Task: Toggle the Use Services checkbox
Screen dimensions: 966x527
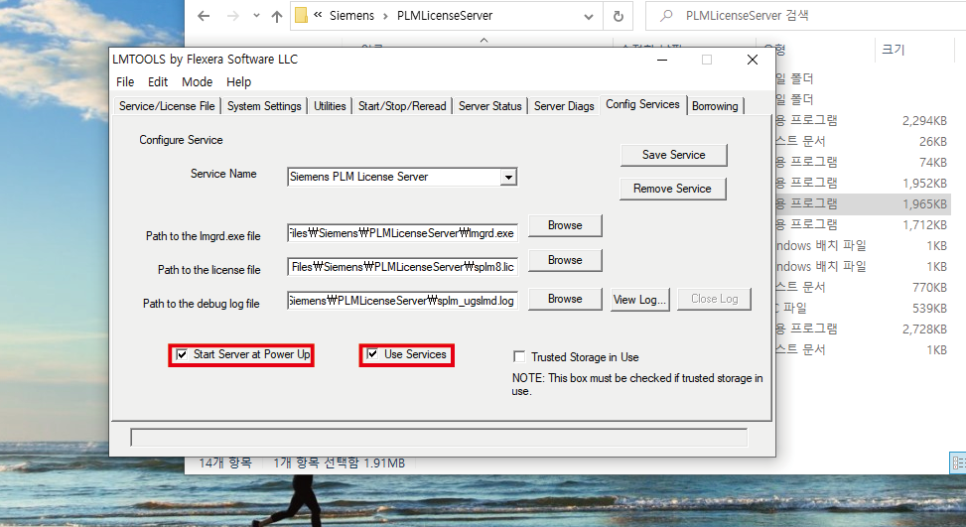Action: click(x=372, y=354)
